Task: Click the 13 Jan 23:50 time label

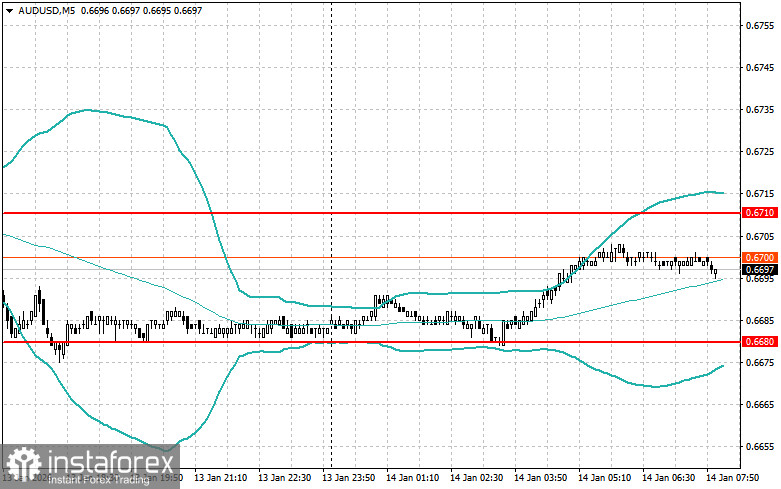Action: (x=349, y=478)
